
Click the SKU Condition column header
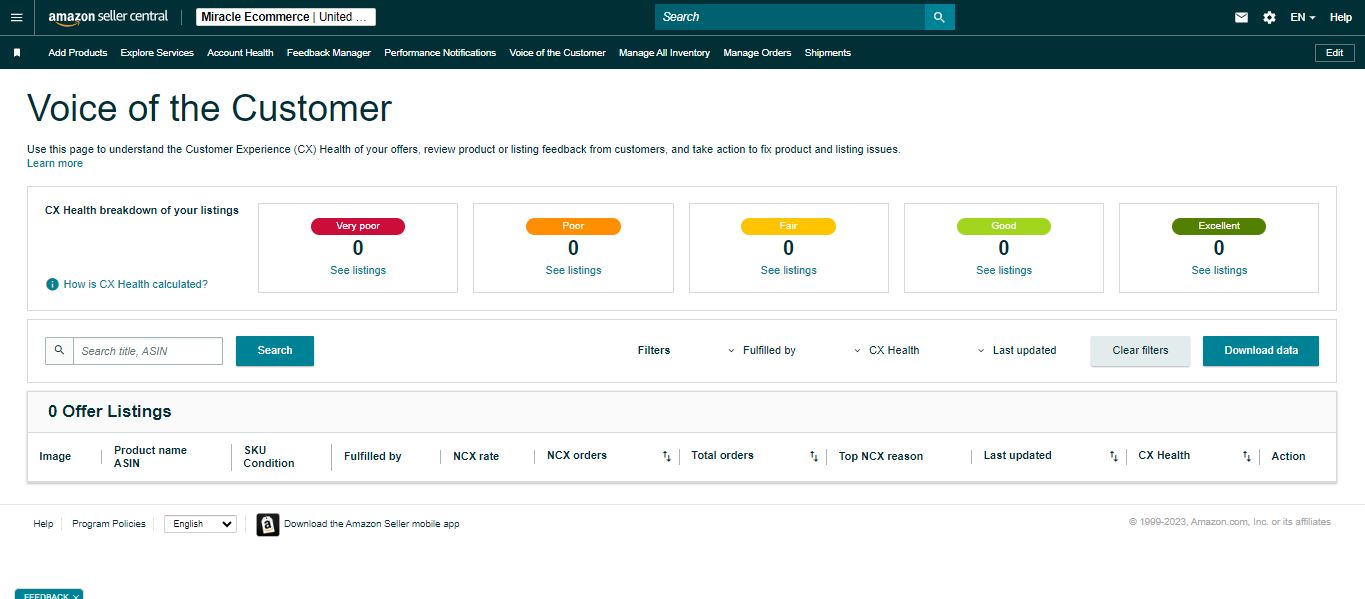click(x=269, y=457)
